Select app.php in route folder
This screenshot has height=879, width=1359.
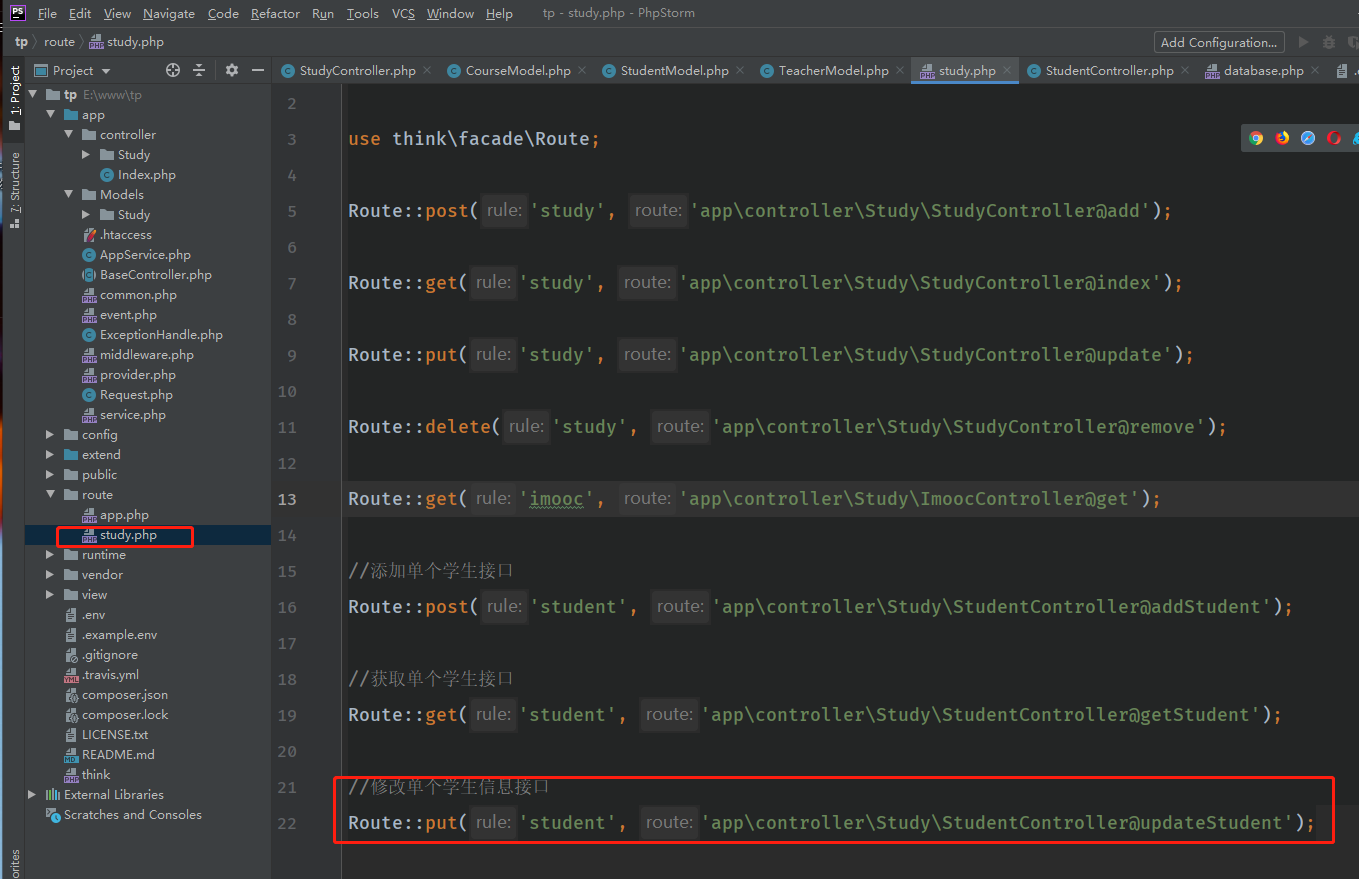(124, 514)
